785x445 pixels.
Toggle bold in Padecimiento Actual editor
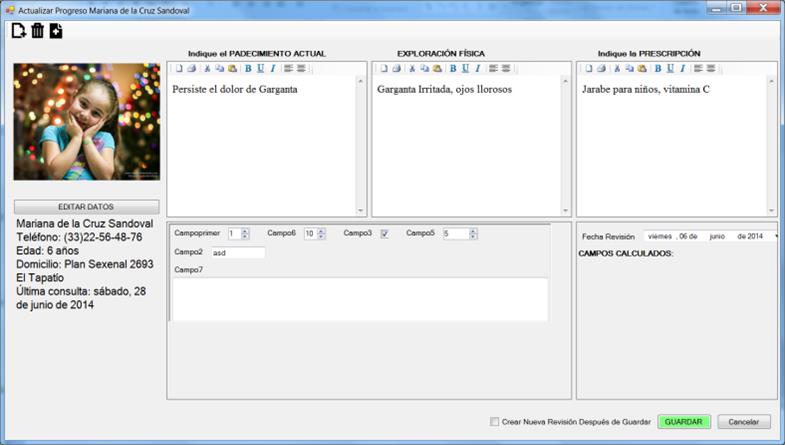click(248, 69)
